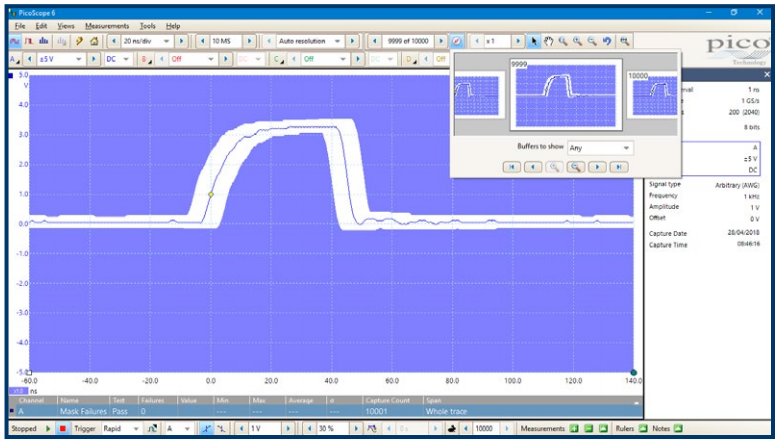The width and height of the screenshot is (779, 444).
Task: Select buffer 9999 thumbnail
Action: (x=566, y=94)
